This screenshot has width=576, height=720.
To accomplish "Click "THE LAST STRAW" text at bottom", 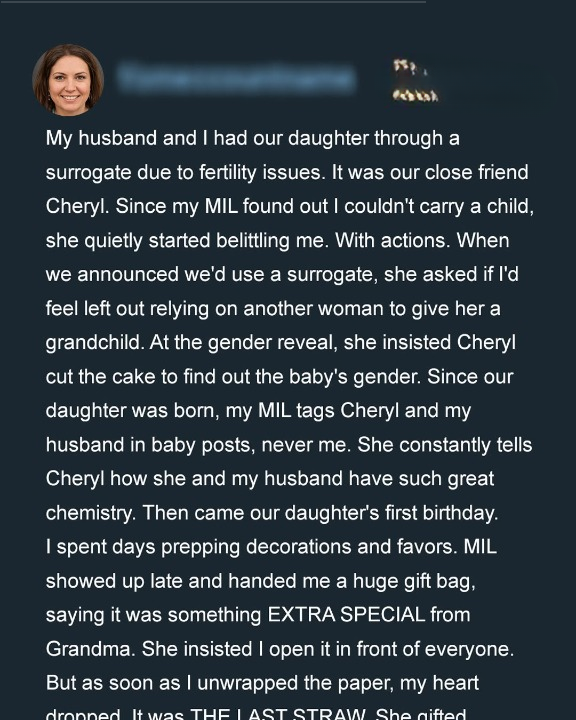I will pyautogui.click(x=277, y=714).
